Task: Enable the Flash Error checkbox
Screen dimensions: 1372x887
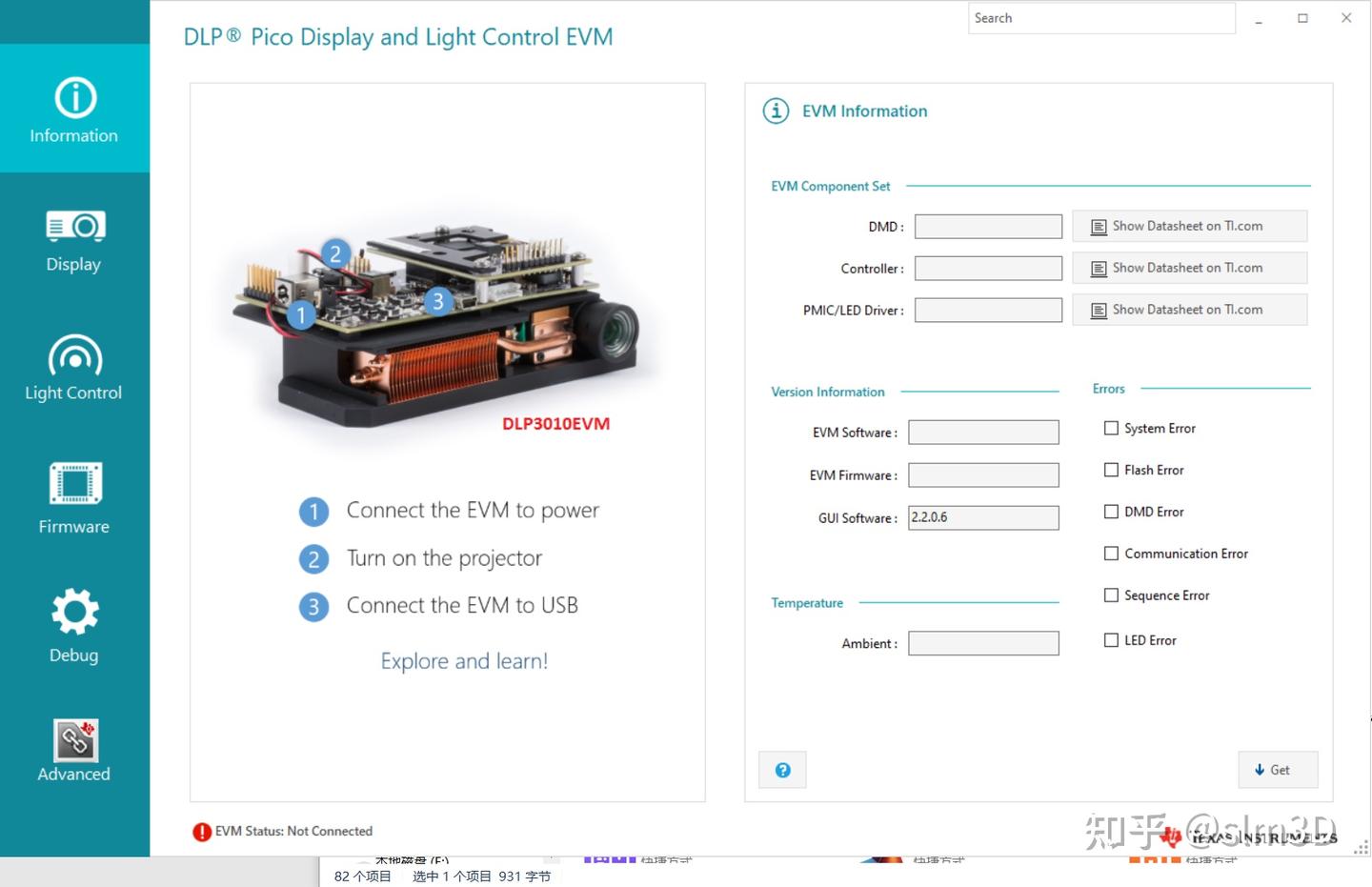Action: click(1111, 470)
